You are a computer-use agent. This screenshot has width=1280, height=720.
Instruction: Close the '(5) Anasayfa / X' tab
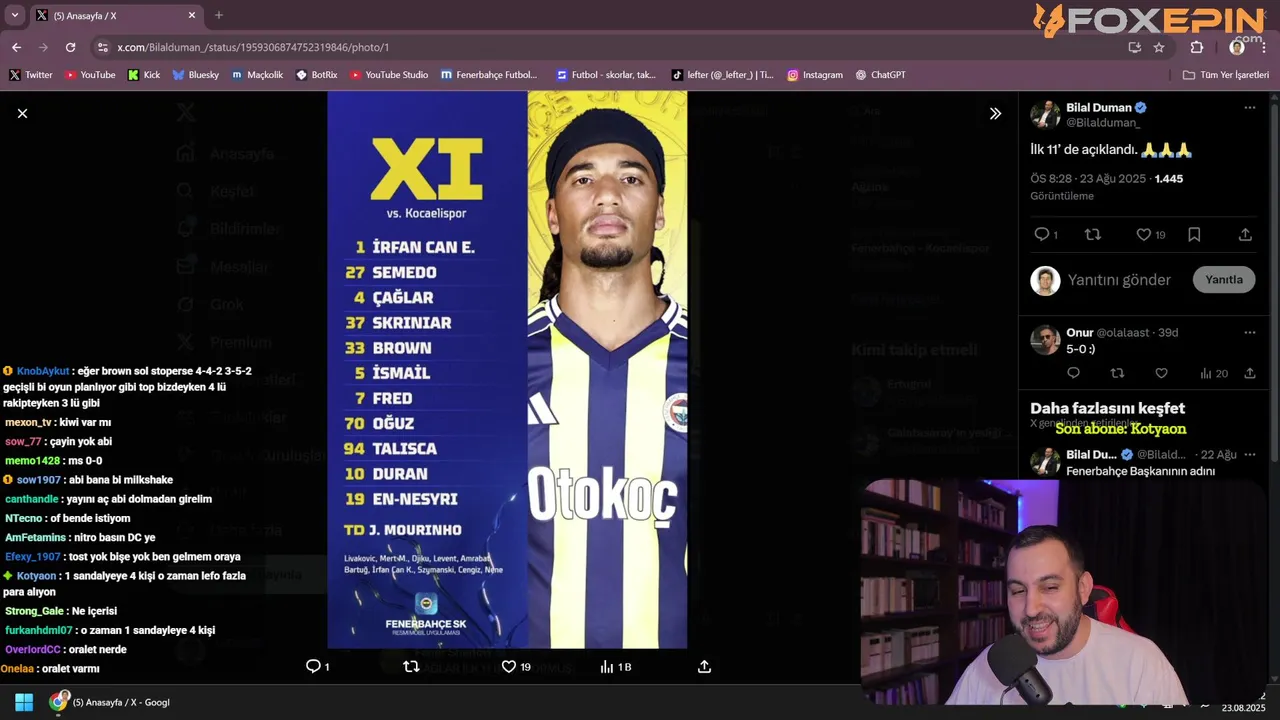click(192, 15)
